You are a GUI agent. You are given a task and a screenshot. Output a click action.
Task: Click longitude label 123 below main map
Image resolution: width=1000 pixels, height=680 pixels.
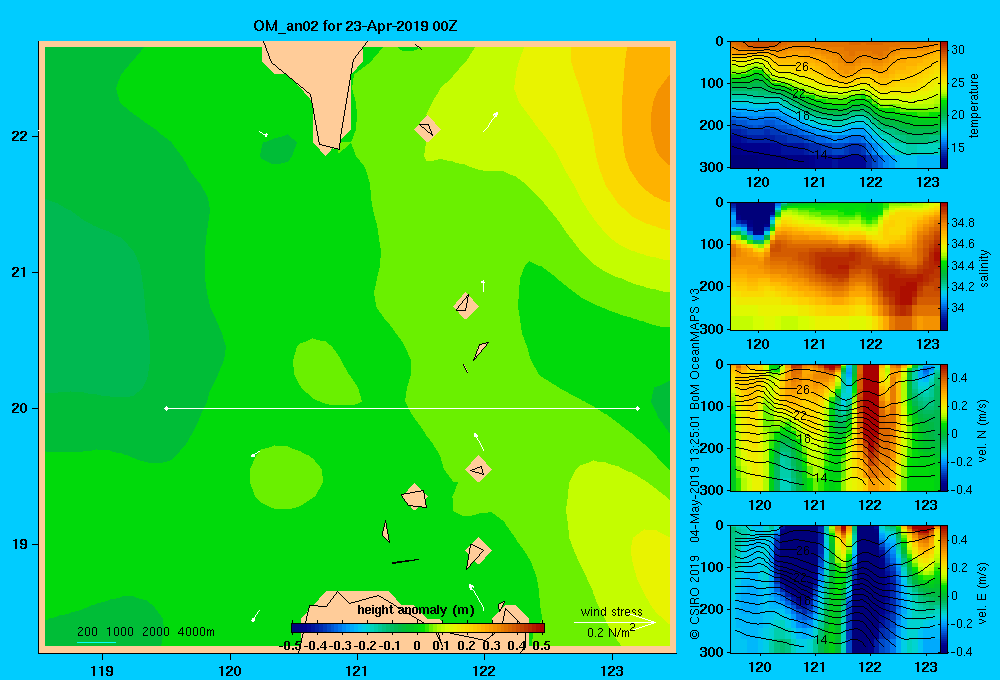tap(612, 670)
